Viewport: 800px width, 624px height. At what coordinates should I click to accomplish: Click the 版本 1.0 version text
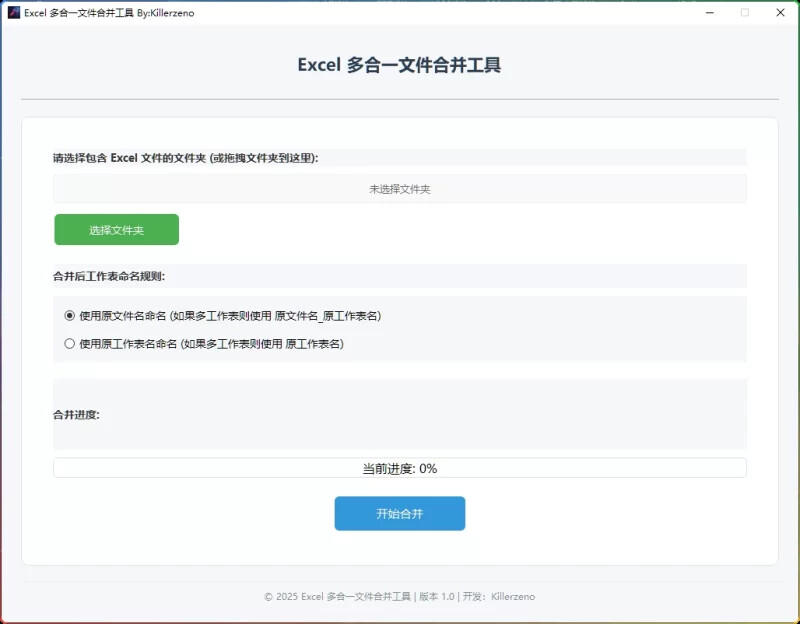click(x=437, y=596)
